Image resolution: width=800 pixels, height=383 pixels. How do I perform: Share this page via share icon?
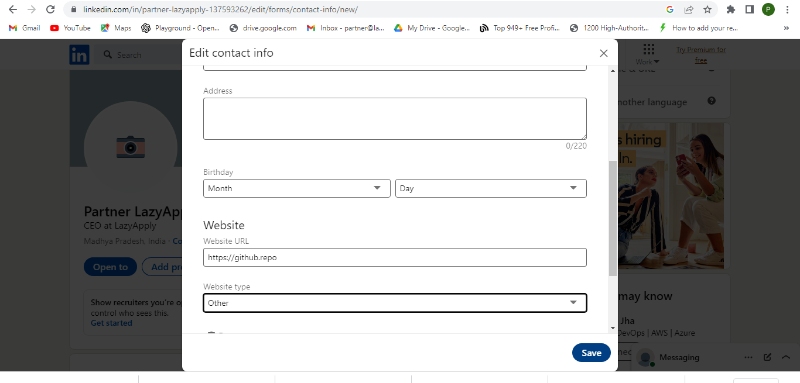tap(689, 9)
